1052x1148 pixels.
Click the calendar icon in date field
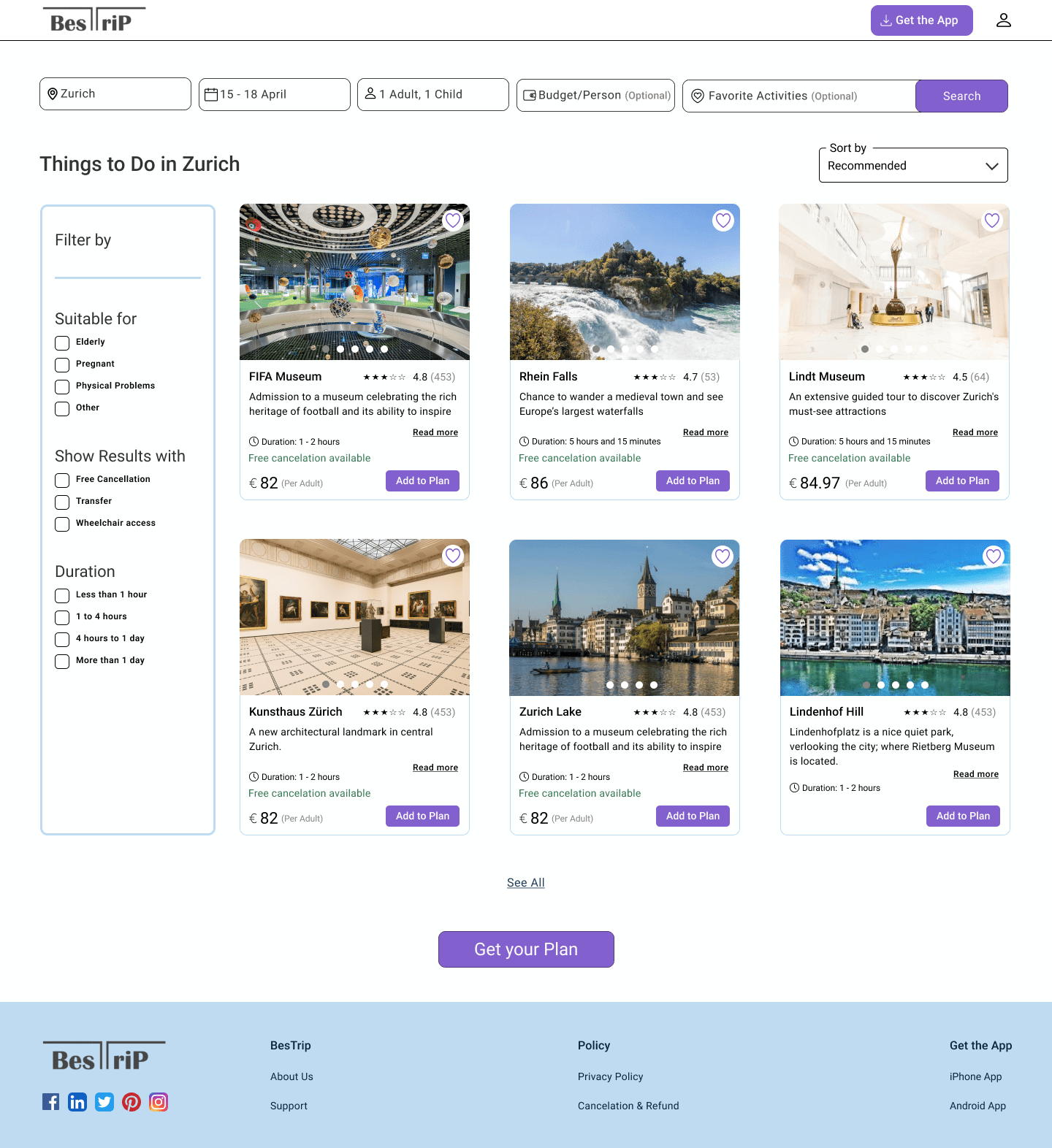click(211, 94)
